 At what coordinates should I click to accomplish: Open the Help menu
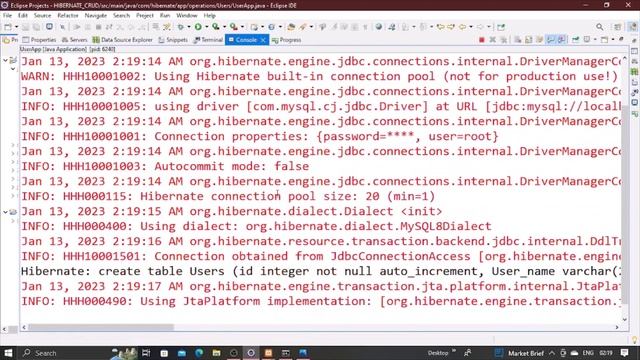click(209, 16)
